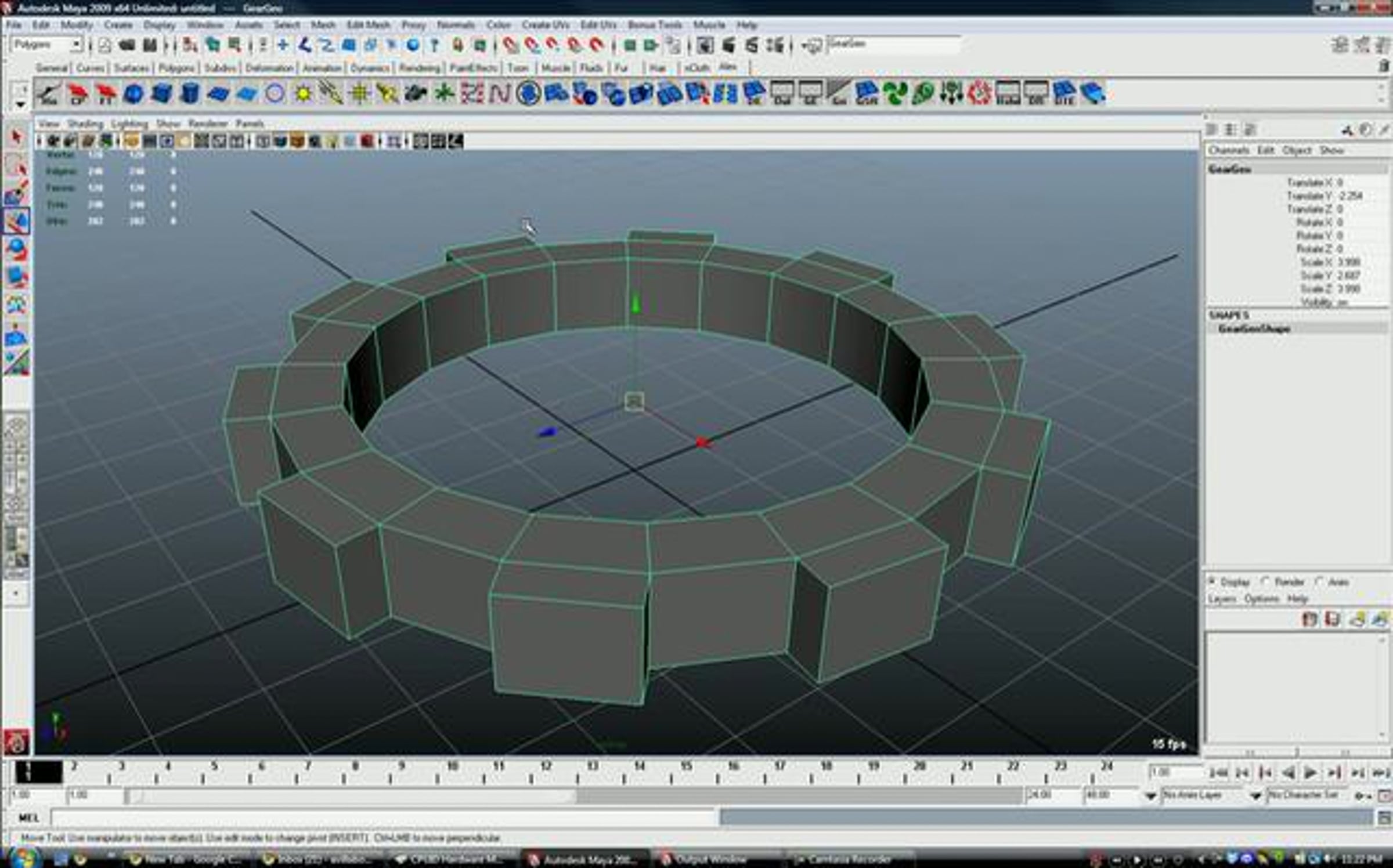Image resolution: width=1393 pixels, height=868 pixels.
Task: Enable snap to points magnet icon
Action: click(x=553, y=45)
